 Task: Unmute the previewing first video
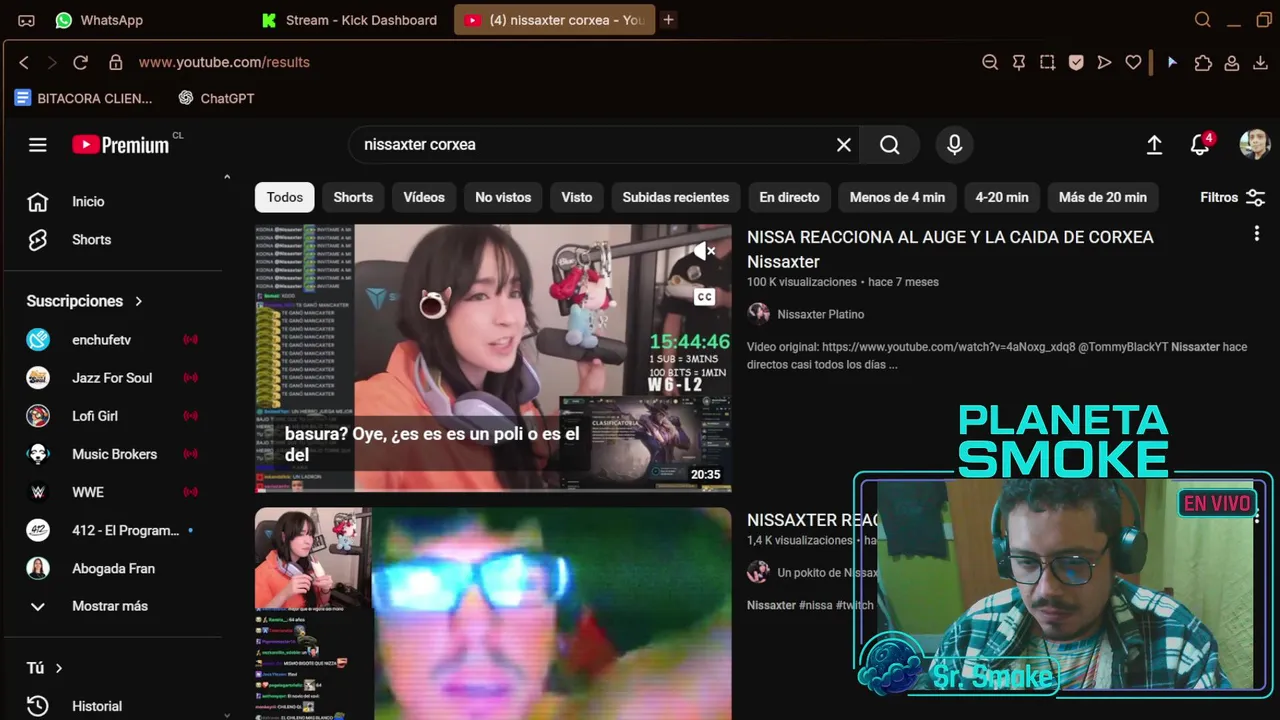pyautogui.click(x=705, y=251)
